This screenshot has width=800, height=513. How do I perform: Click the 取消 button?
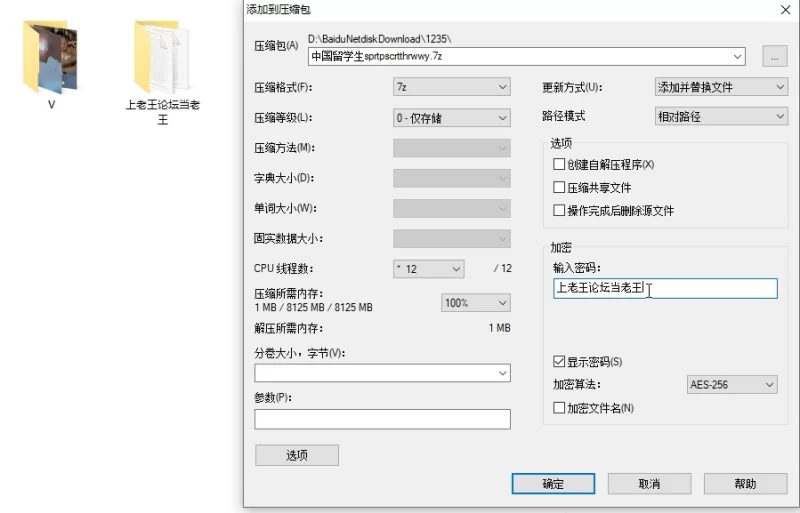[x=649, y=483]
